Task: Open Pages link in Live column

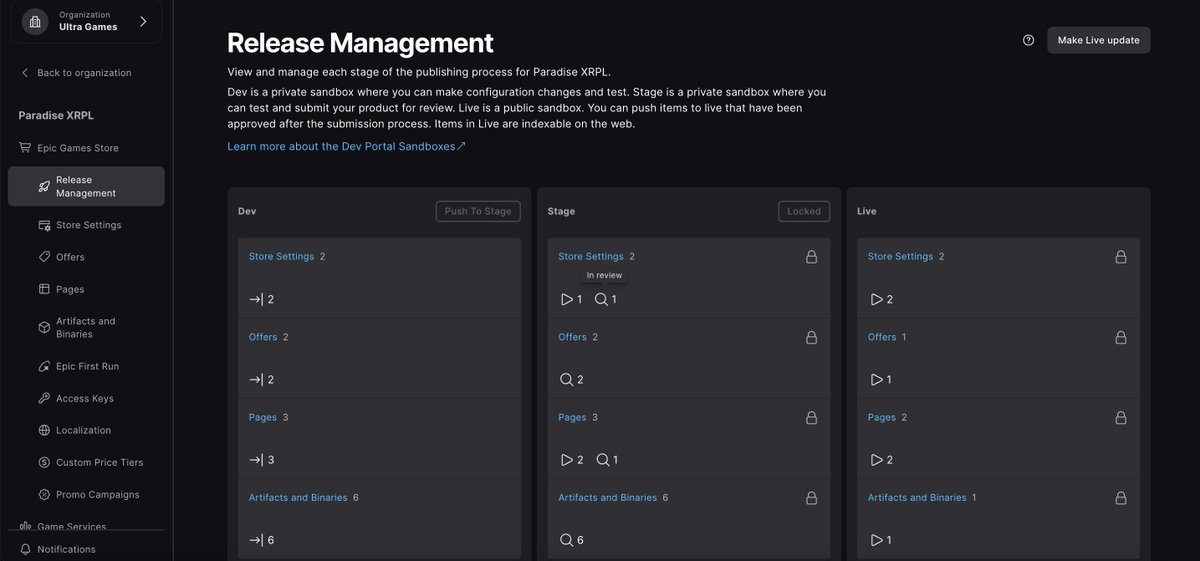Action: (882, 417)
